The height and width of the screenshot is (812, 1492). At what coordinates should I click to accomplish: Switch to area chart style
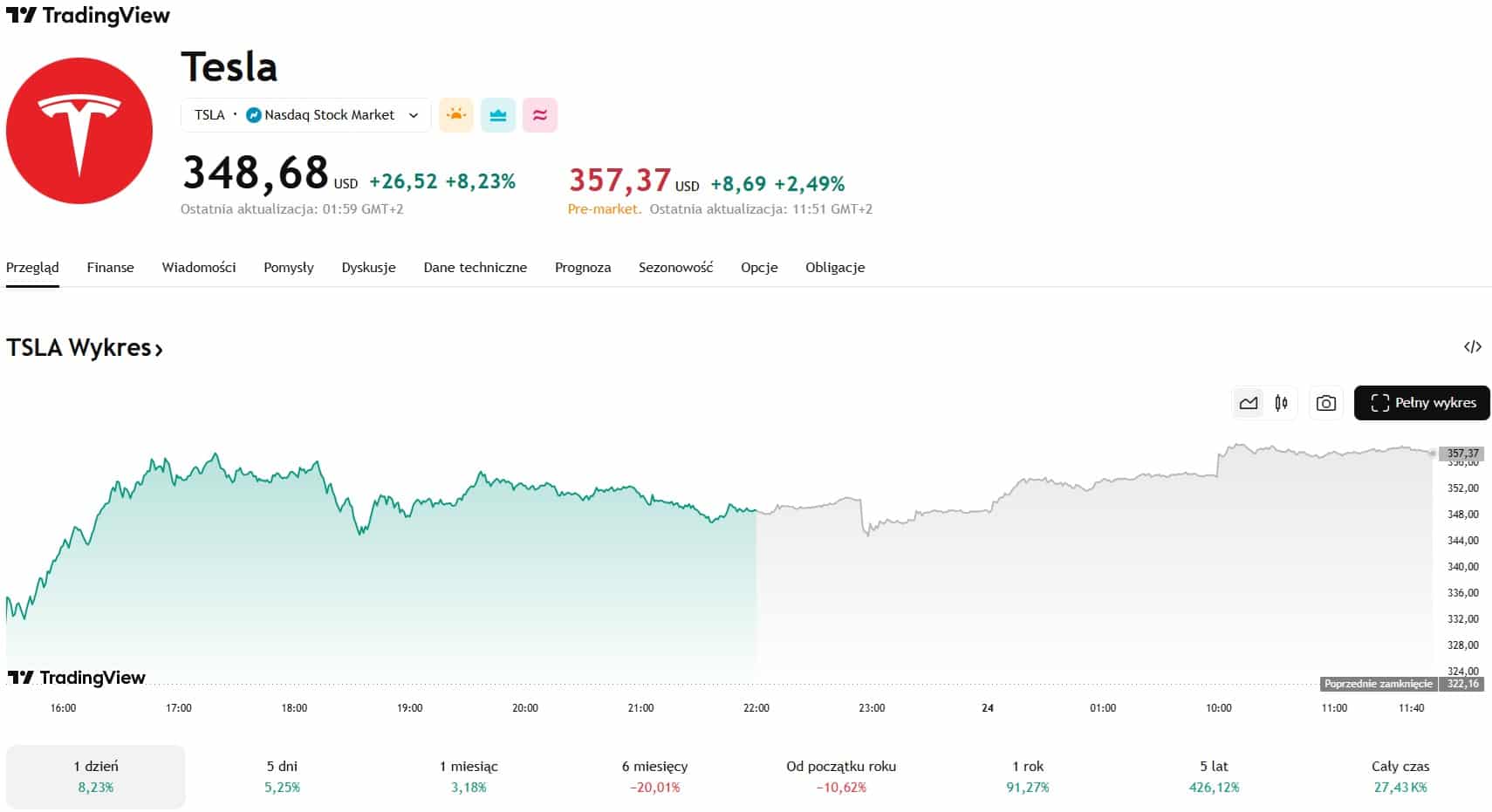coord(1249,403)
